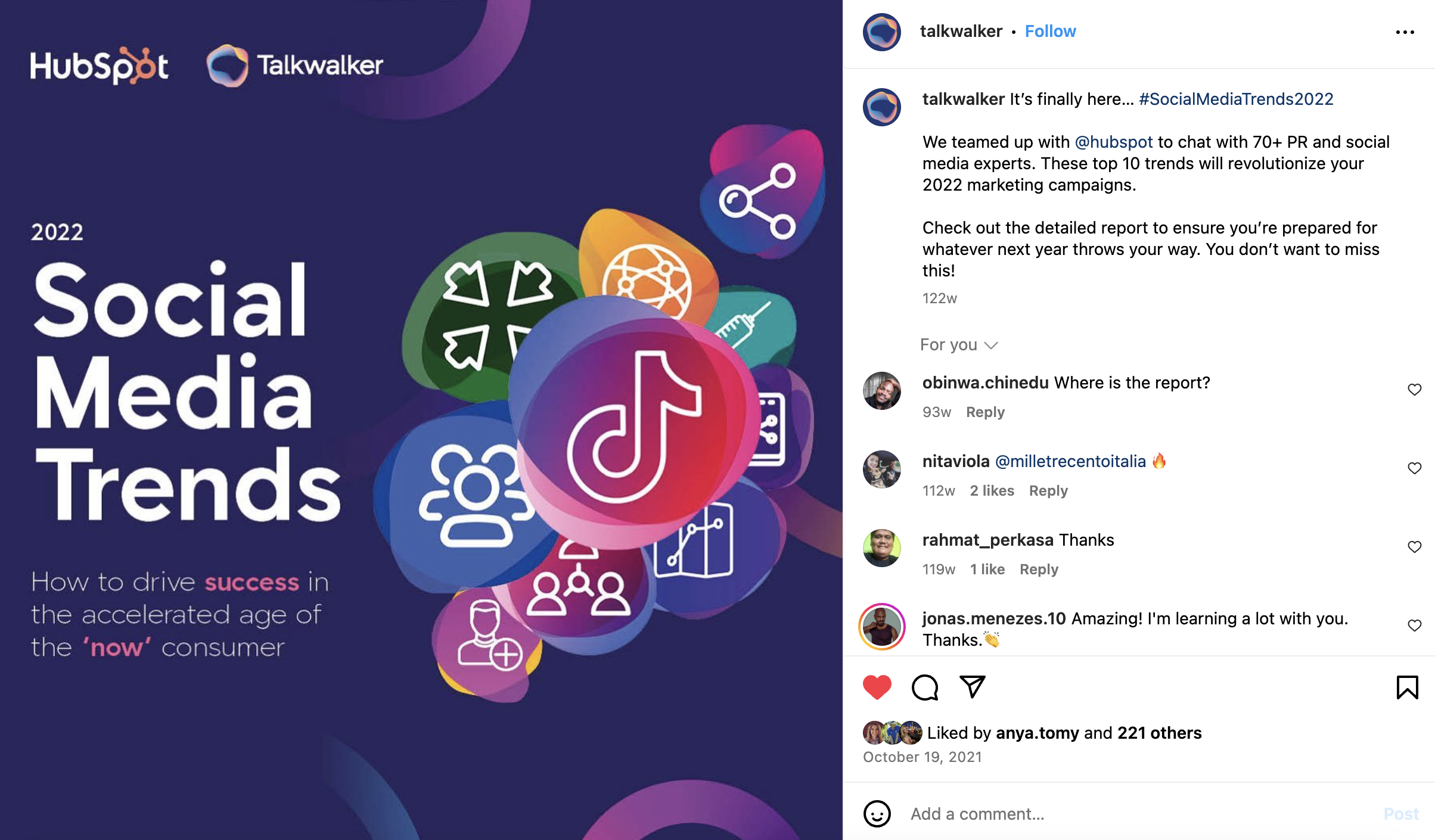Image resolution: width=1435 pixels, height=840 pixels.
Task: Open jonas.menezes.10's story avatar
Action: tap(881, 627)
